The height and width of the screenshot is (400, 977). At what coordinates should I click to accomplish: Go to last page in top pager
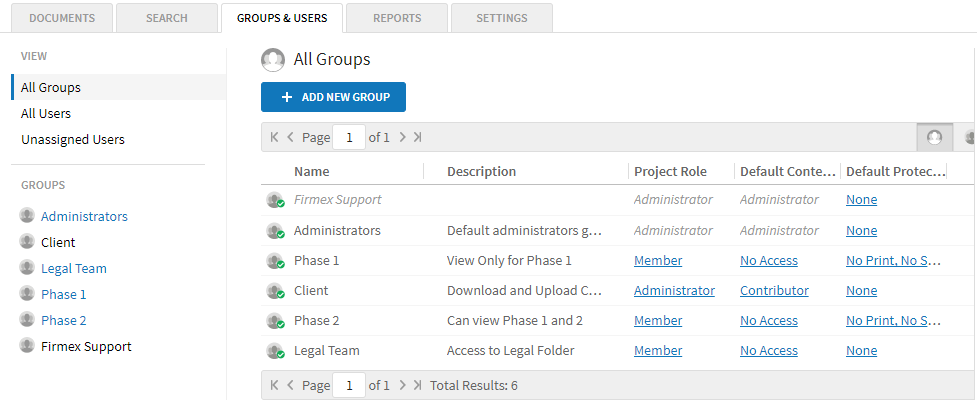click(417, 137)
